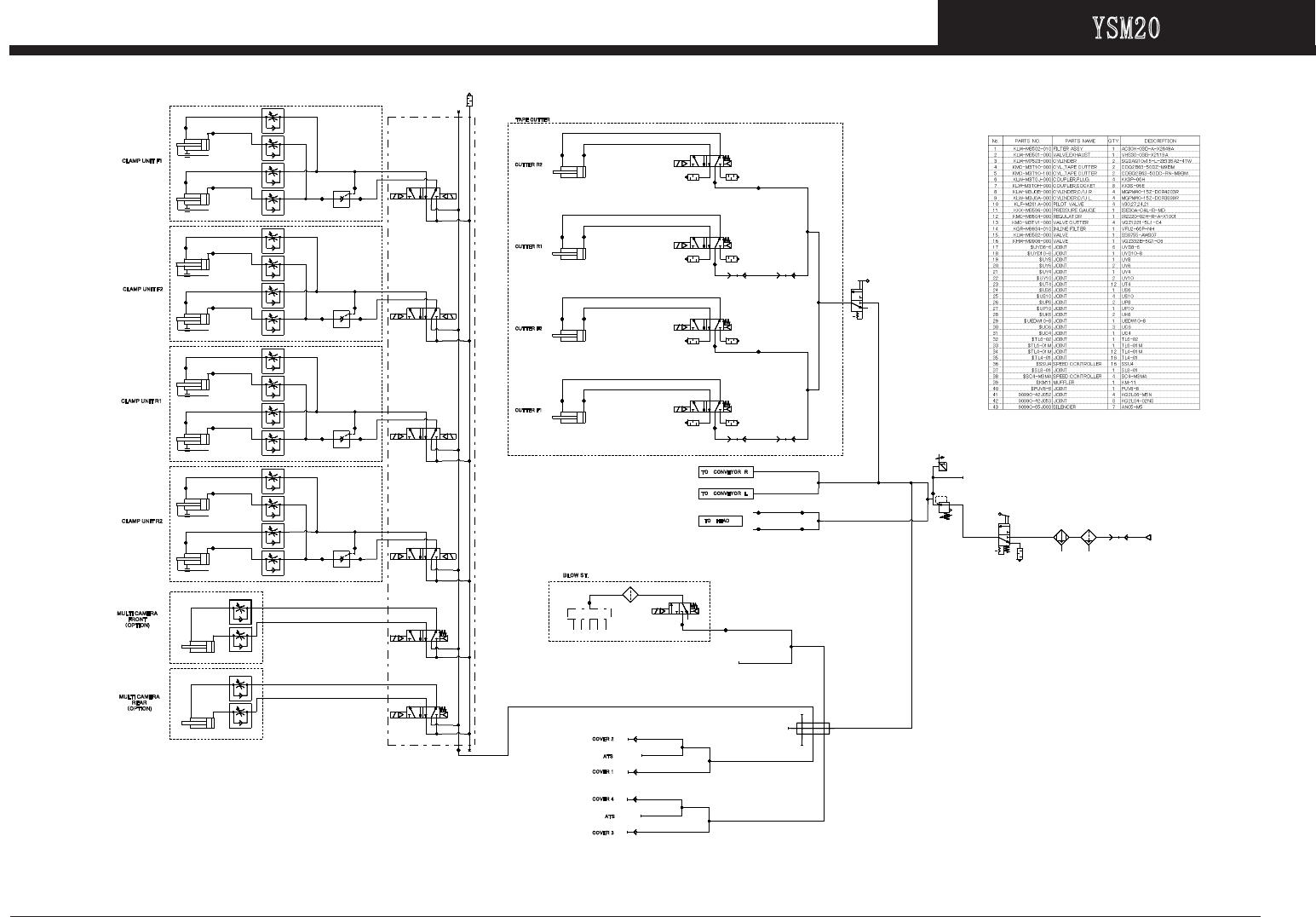Click the TAPE CUTTER section title
This screenshot has width=1316, height=917.
coord(532,120)
